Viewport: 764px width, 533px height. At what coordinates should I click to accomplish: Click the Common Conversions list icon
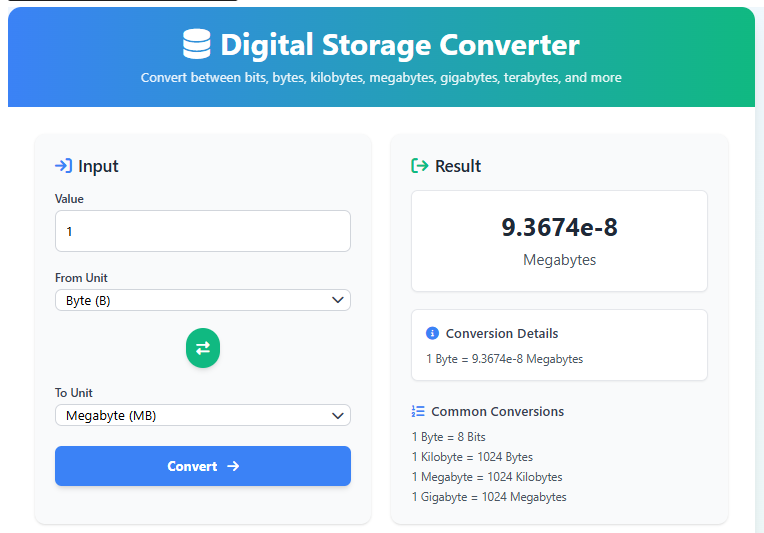(x=419, y=411)
